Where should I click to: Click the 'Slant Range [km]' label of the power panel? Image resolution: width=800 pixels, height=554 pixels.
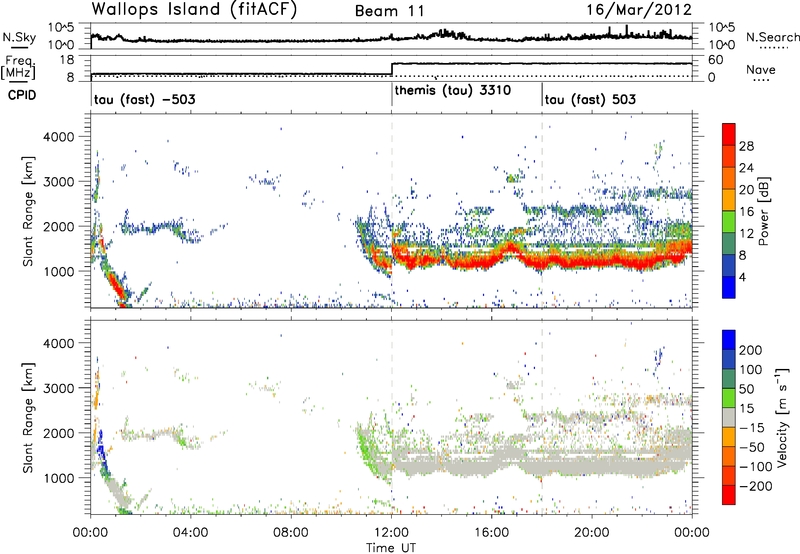tap(28, 211)
